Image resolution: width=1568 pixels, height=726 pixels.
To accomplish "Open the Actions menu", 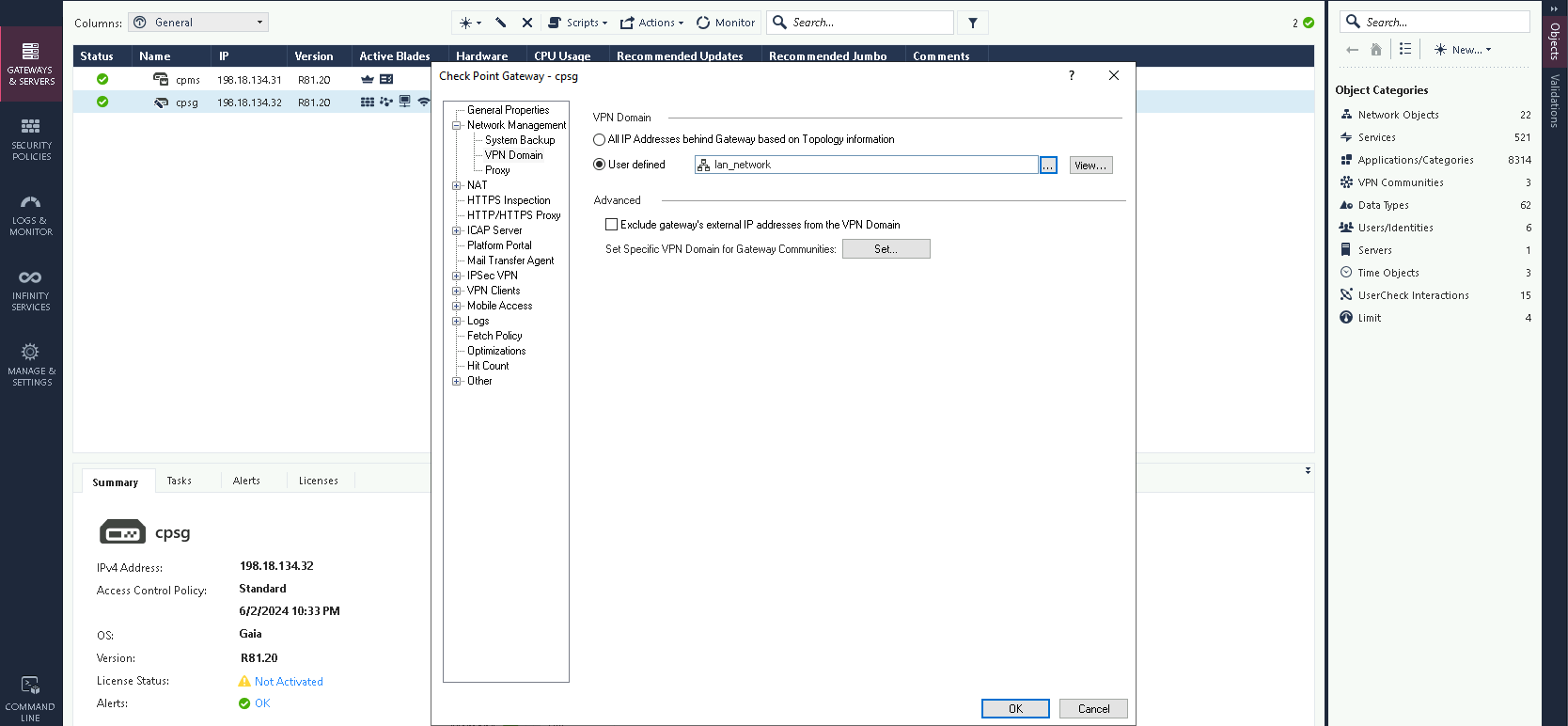I will coord(651,23).
